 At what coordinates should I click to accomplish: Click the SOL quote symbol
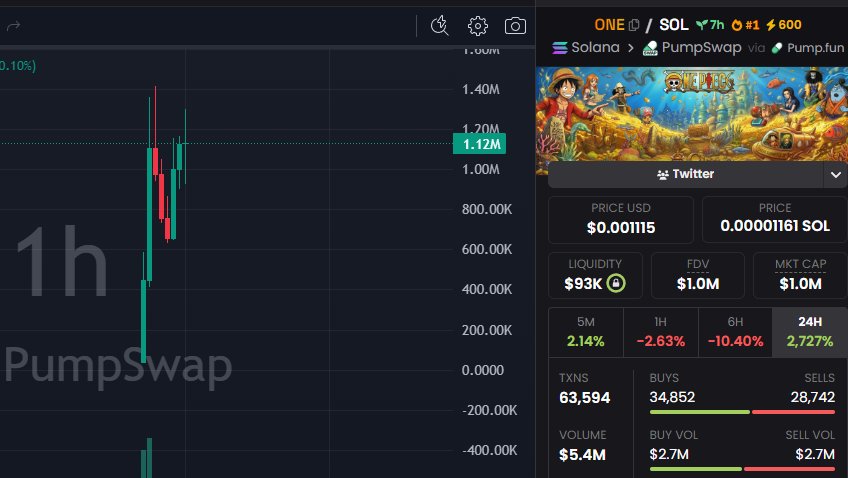(674, 25)
